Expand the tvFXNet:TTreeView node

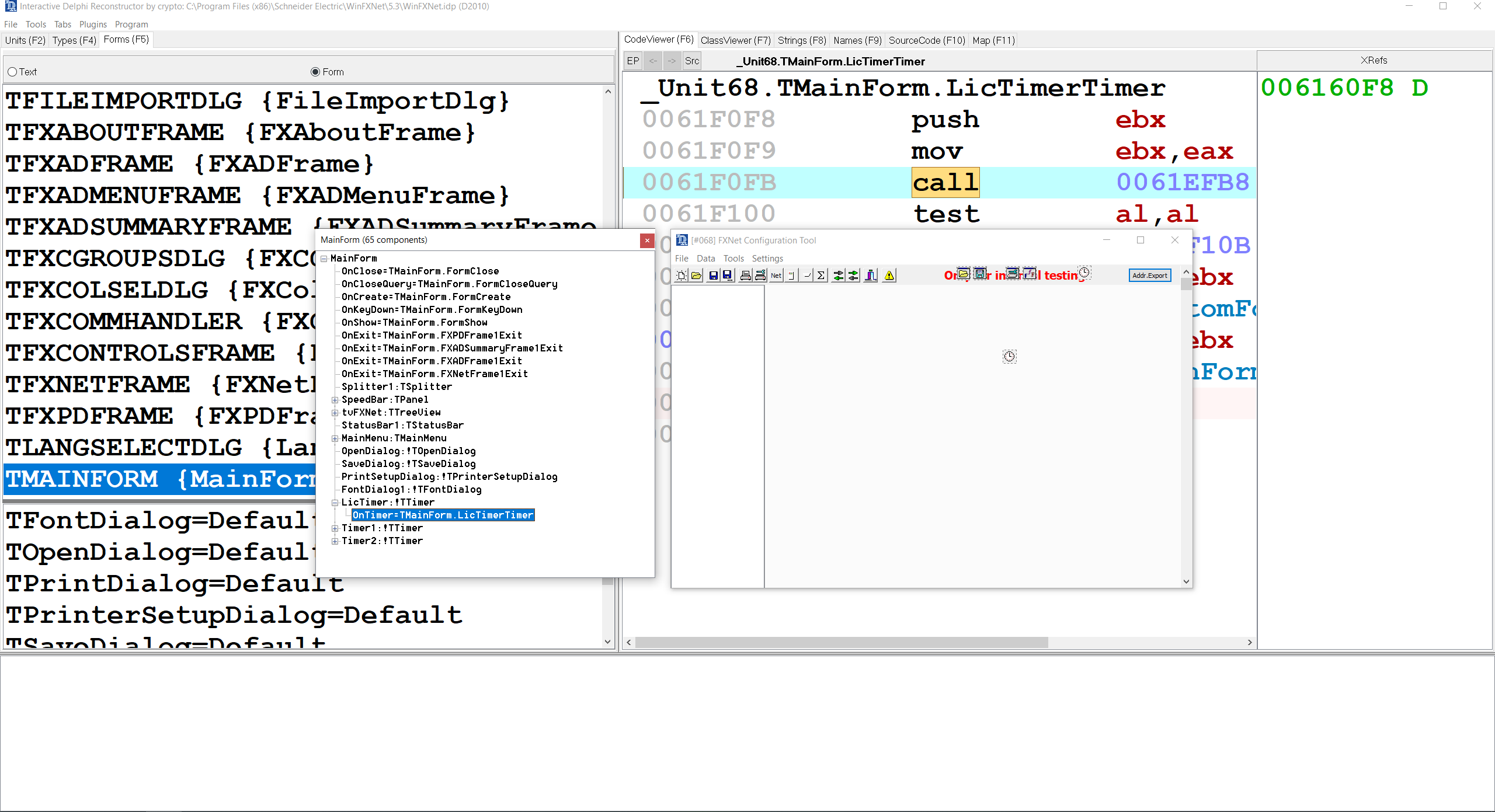tap(335, 413)
